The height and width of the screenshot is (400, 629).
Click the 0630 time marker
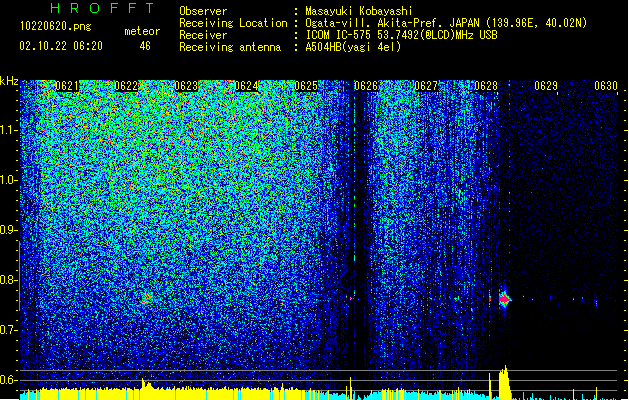pyautogui.click(x=606, y=86)
